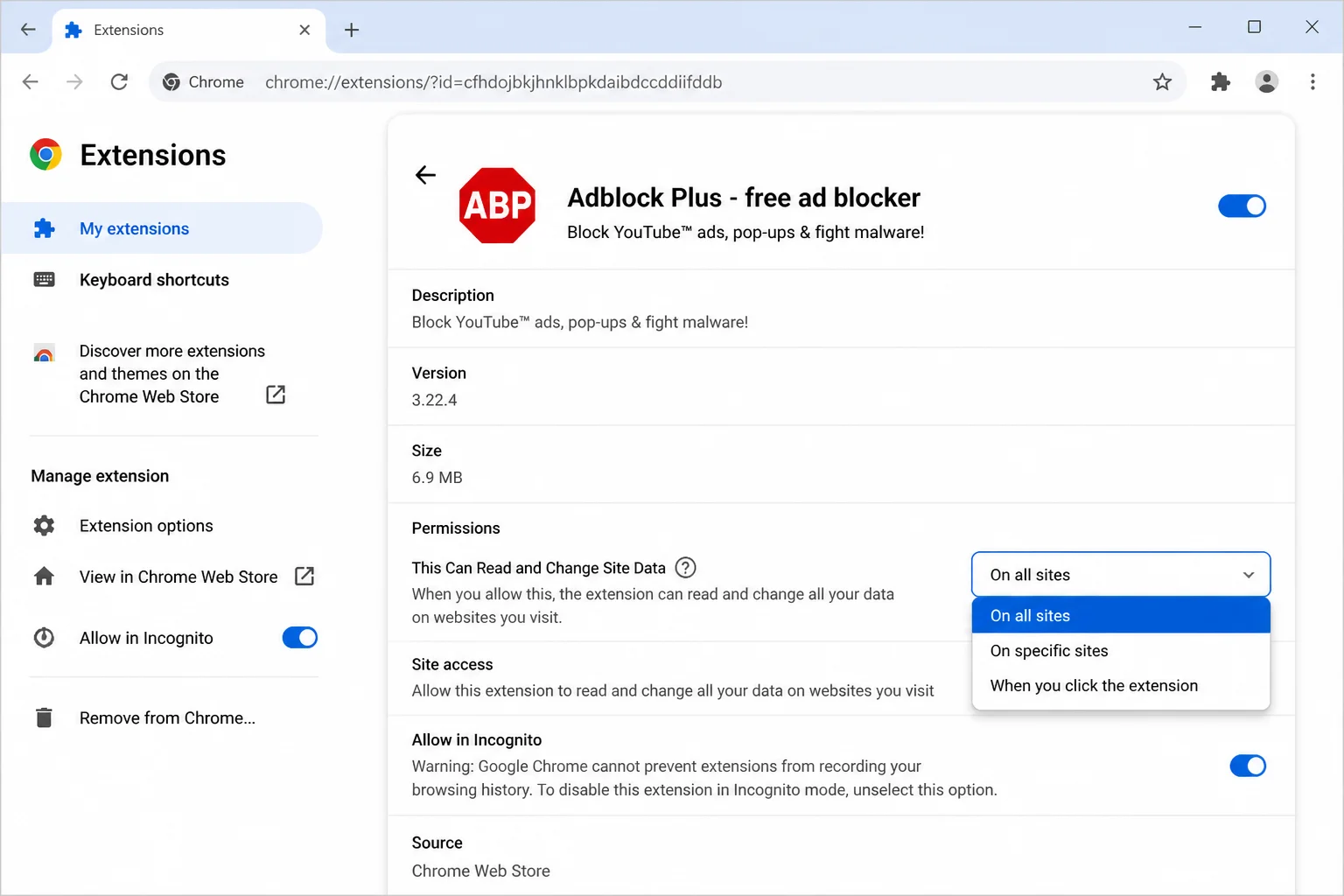This screenshot has width=1344, height=896.
Task: Click the ABP Adblock Plus logo
Action: 497,206
